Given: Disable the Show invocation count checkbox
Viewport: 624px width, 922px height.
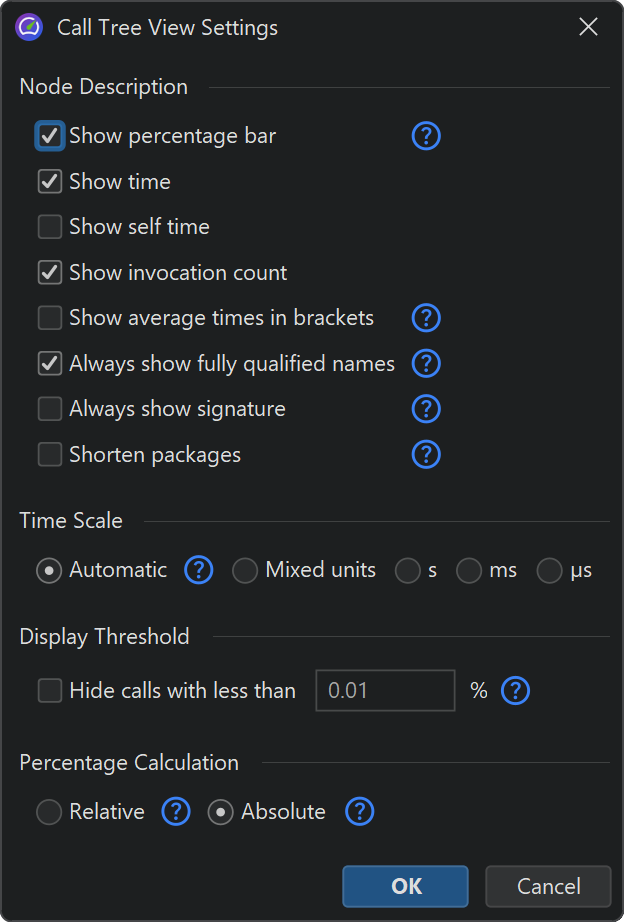Looking at the screenshot, I should (x=50, y=273).
